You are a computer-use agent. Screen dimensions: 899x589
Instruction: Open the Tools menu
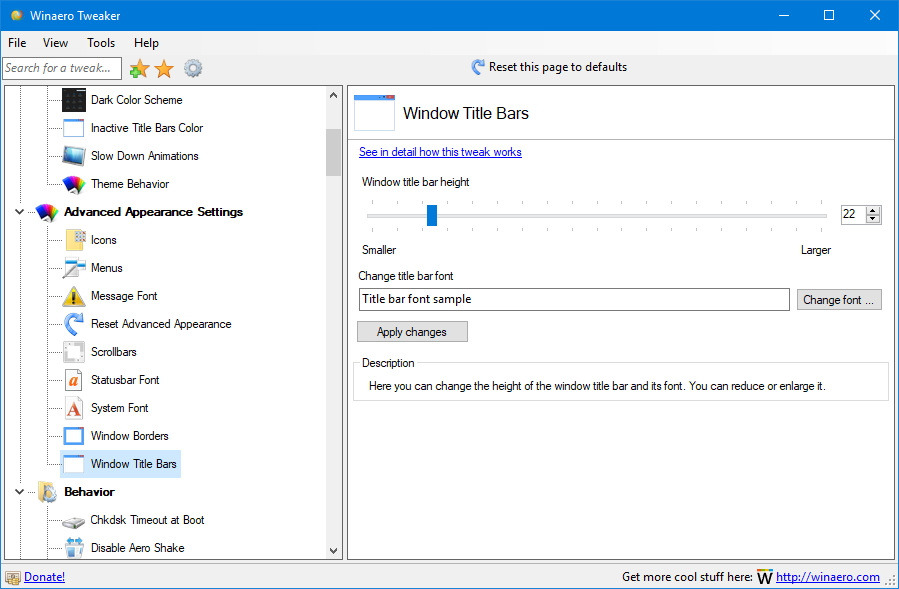pyautogui.click(x=101, y=43)
